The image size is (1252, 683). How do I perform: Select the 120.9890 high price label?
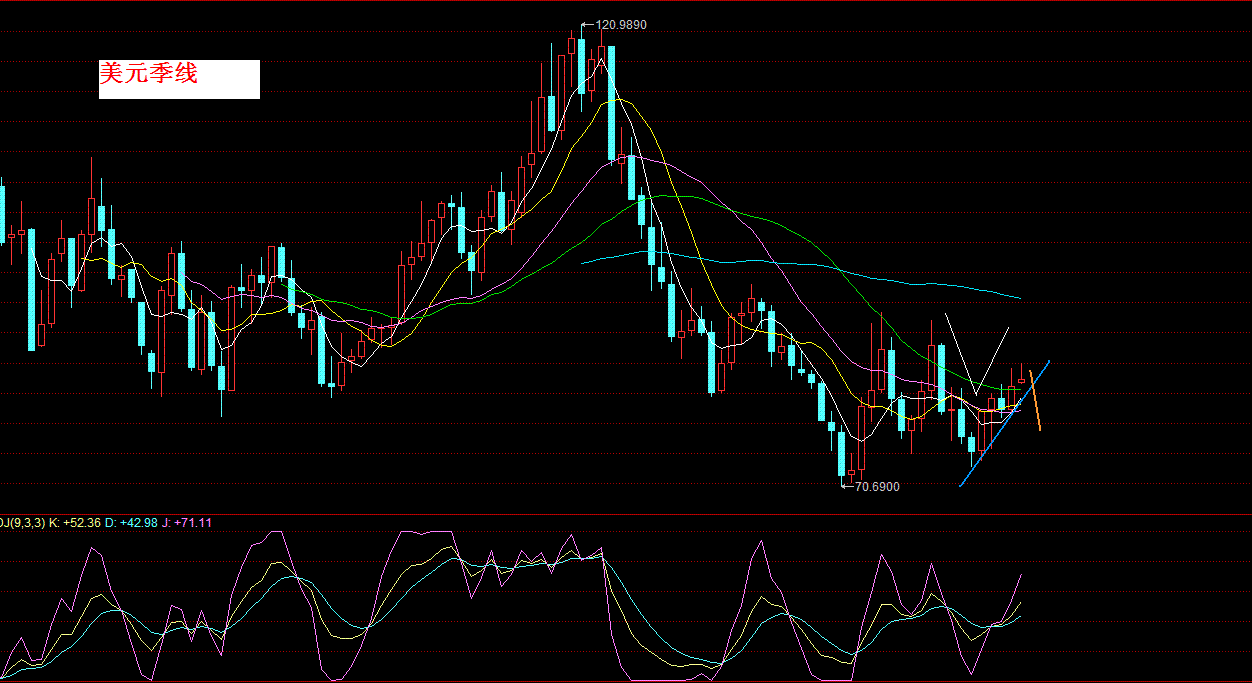[x=621, y=24]
